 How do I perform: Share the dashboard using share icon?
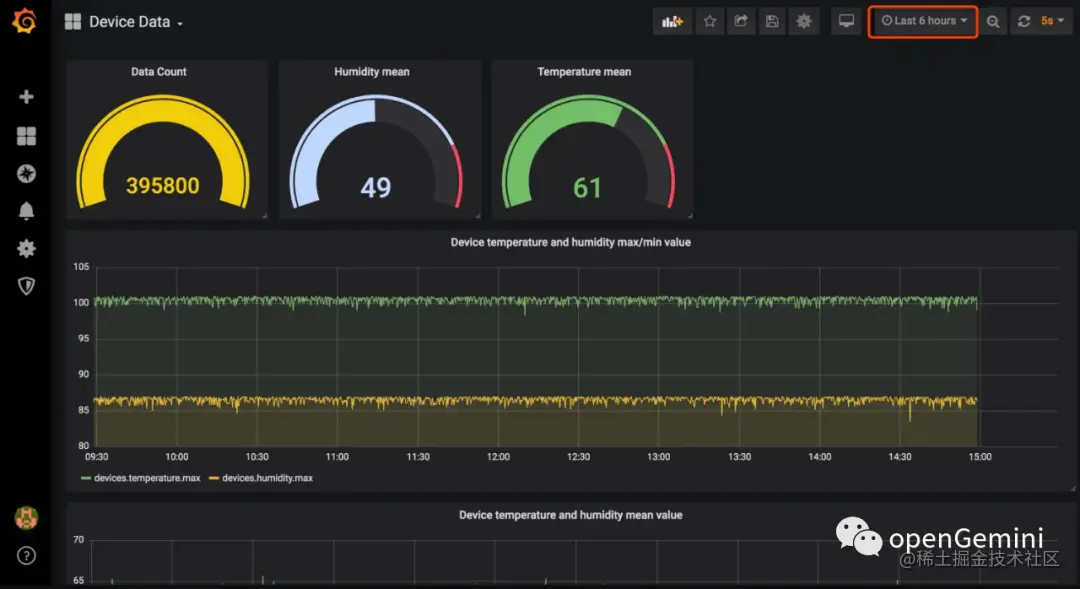(x=741, y=21)
